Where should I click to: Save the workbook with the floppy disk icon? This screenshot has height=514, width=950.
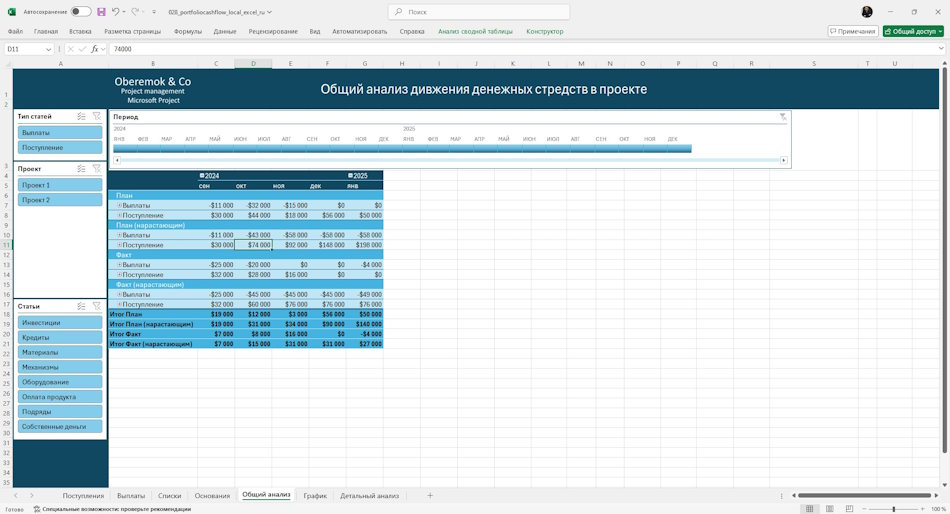click(x=101, y=12)
